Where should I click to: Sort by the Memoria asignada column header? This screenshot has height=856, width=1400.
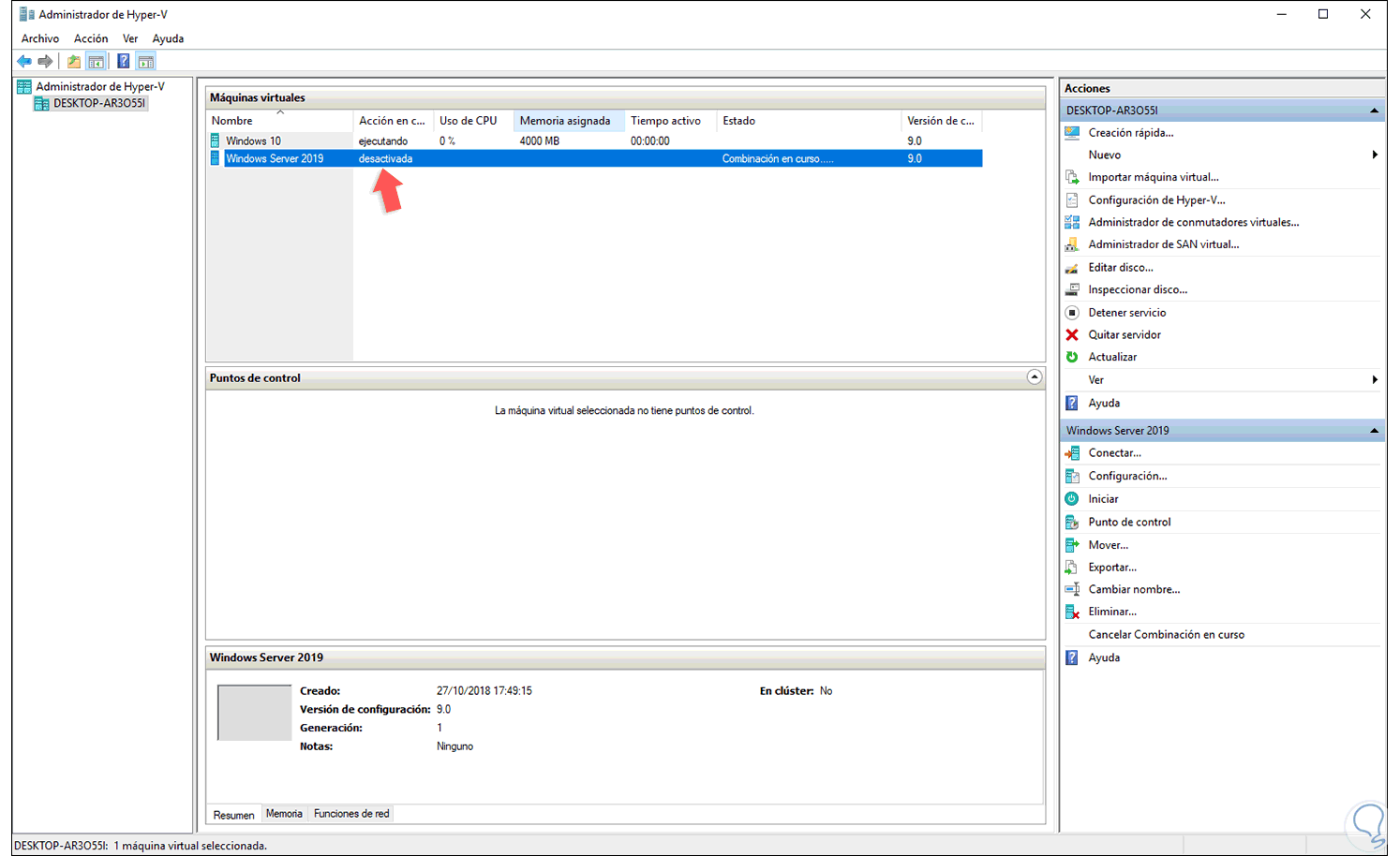[569, 121]
